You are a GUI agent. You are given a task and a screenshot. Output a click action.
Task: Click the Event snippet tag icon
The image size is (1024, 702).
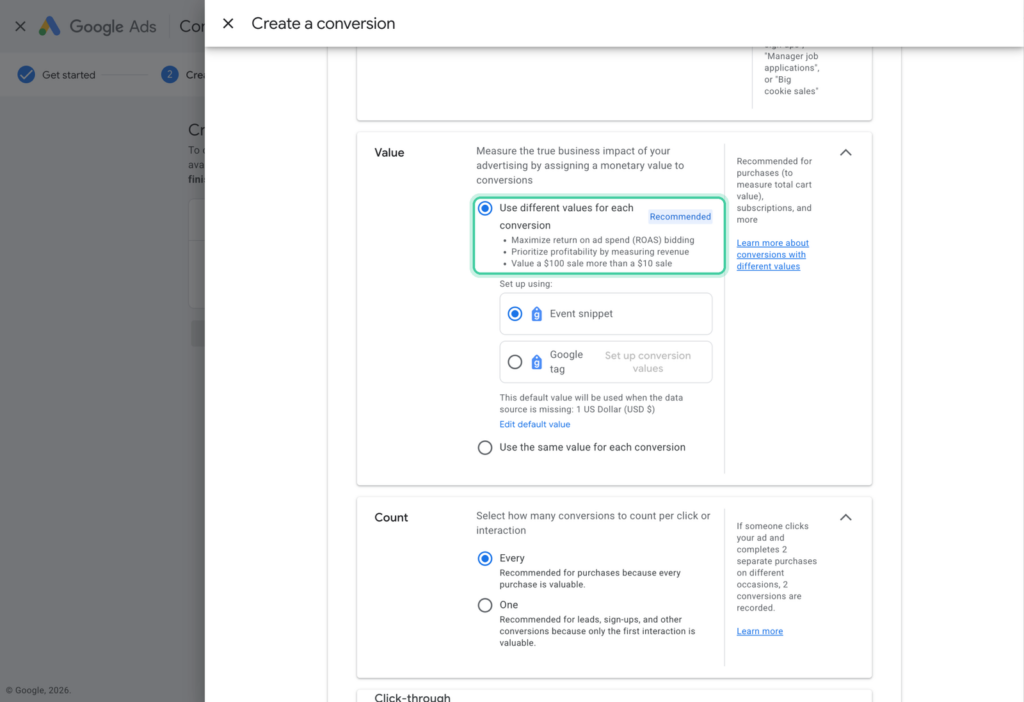[x=537, y=314]
